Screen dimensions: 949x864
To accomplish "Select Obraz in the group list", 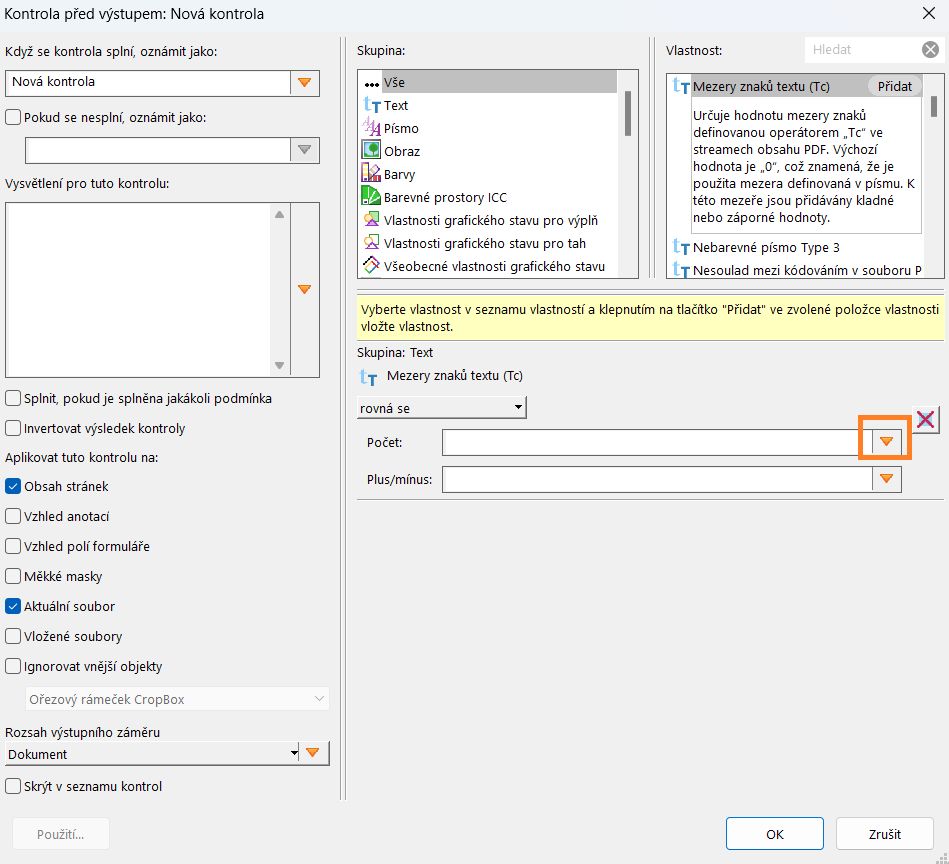I will pyautogui.click(x=402, y=151).
